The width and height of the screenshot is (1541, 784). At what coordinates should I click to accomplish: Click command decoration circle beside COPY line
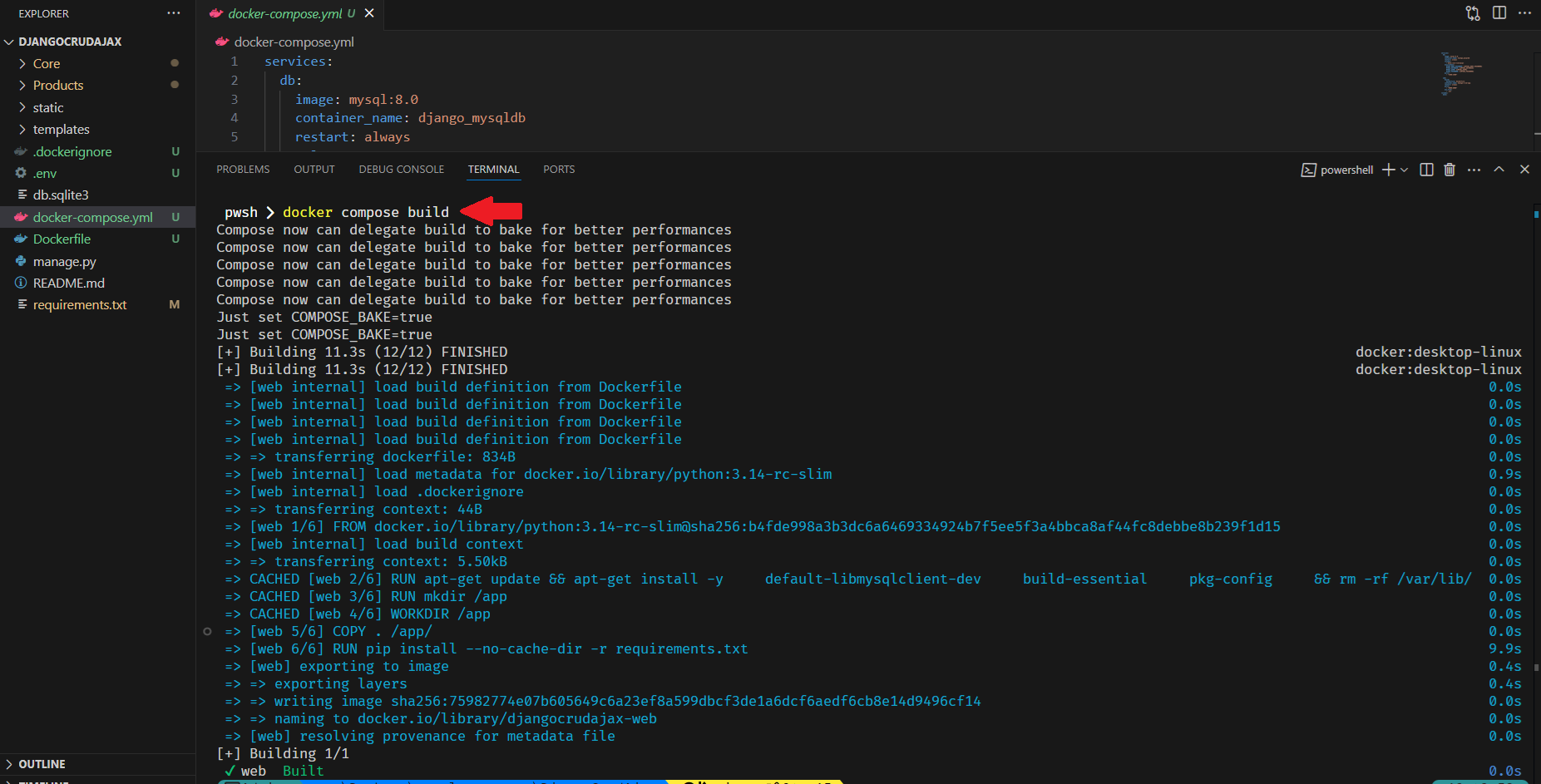pyautogui.click(x=207, y=632)
